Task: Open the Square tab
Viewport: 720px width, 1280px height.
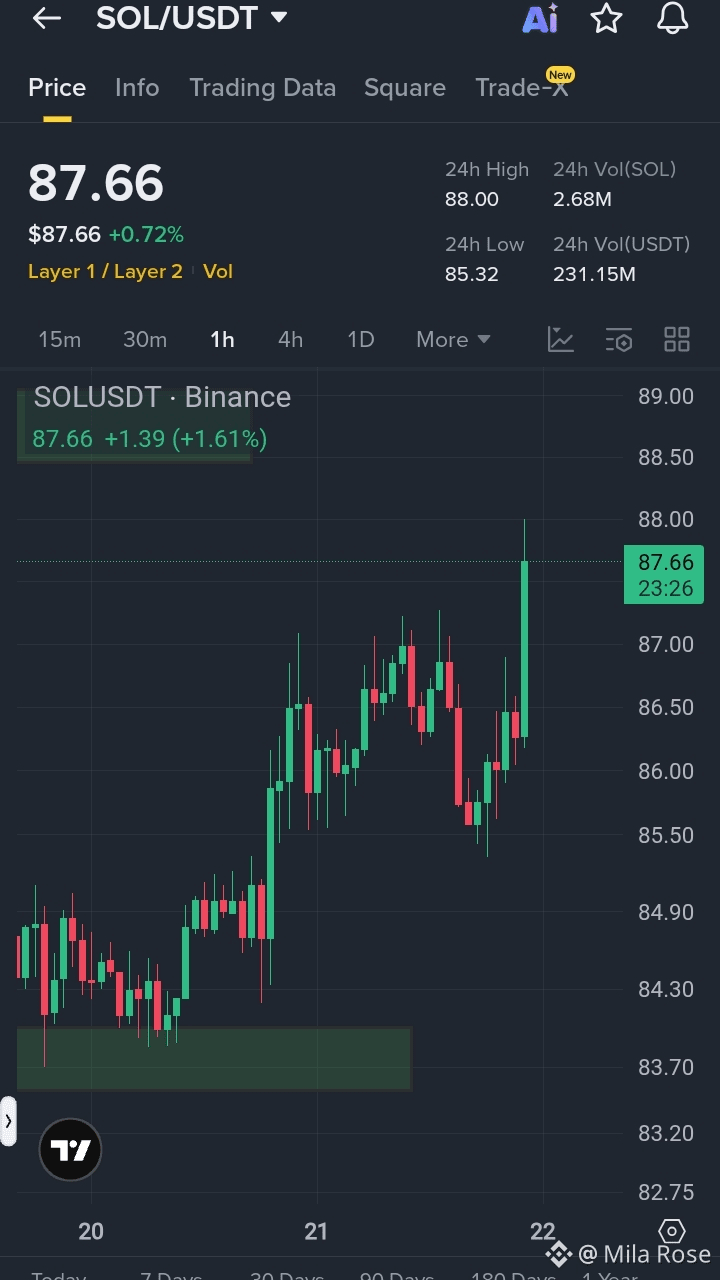Action: pos(405,88)
